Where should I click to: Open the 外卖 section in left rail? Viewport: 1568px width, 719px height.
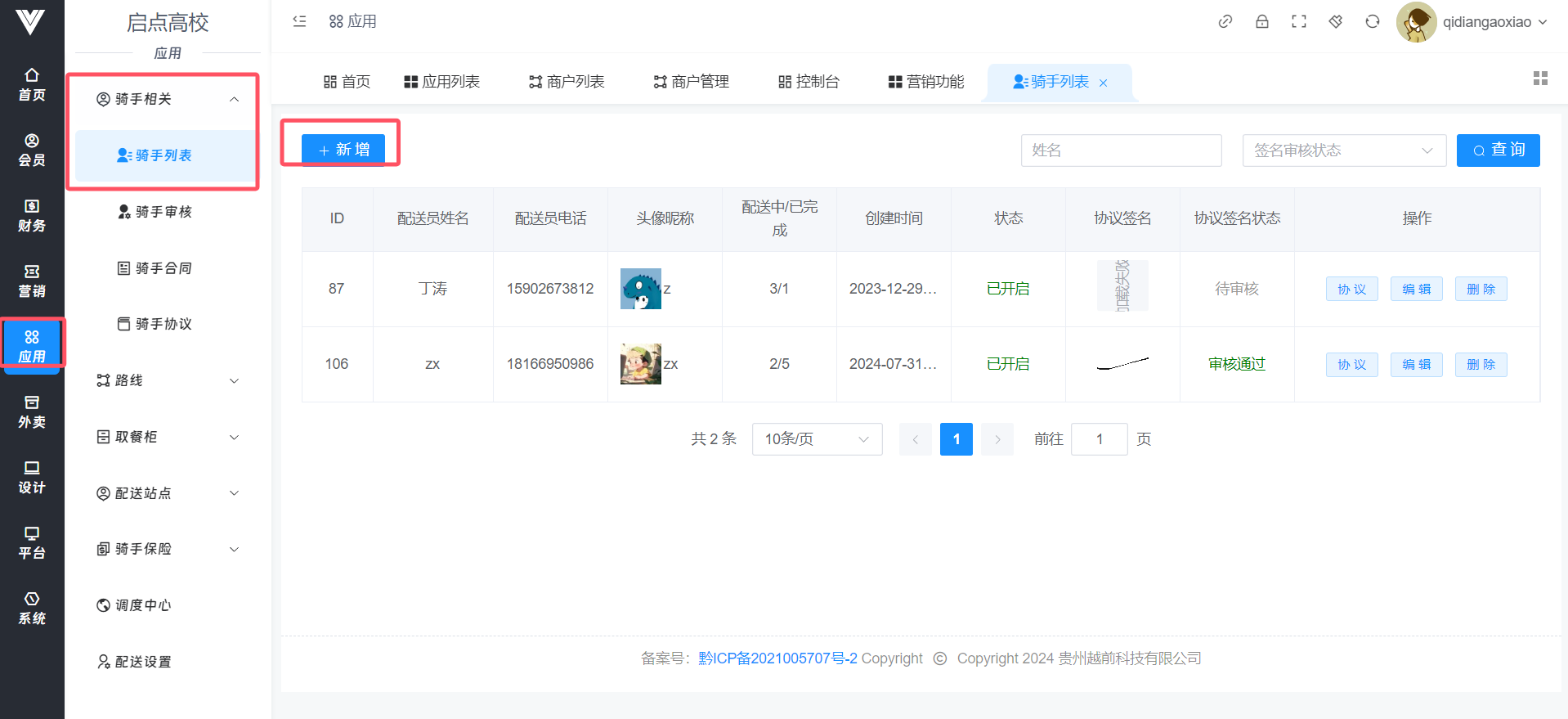coord(32,411)
